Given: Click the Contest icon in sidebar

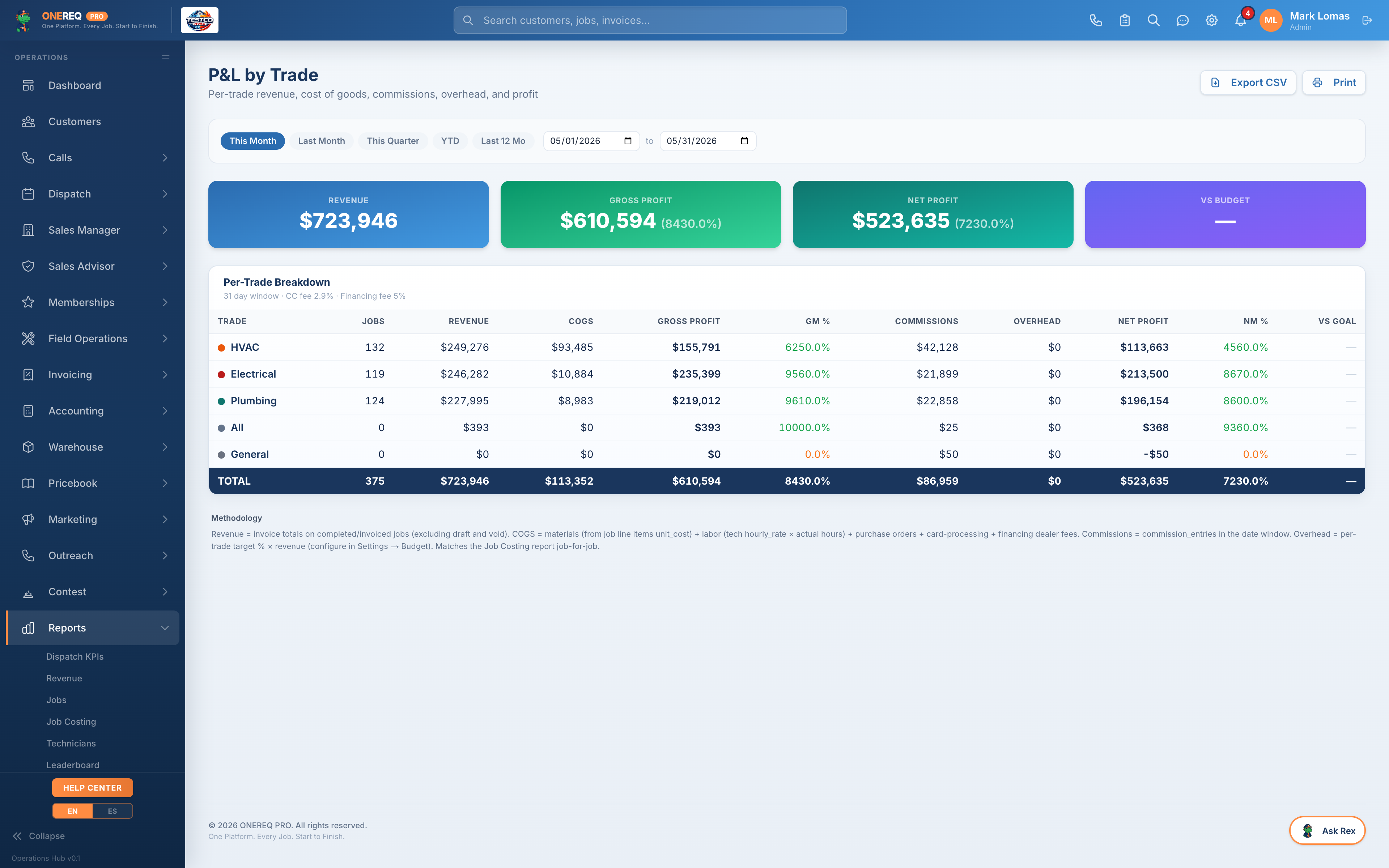Looking at the screenshot, I should click(28, 593).
